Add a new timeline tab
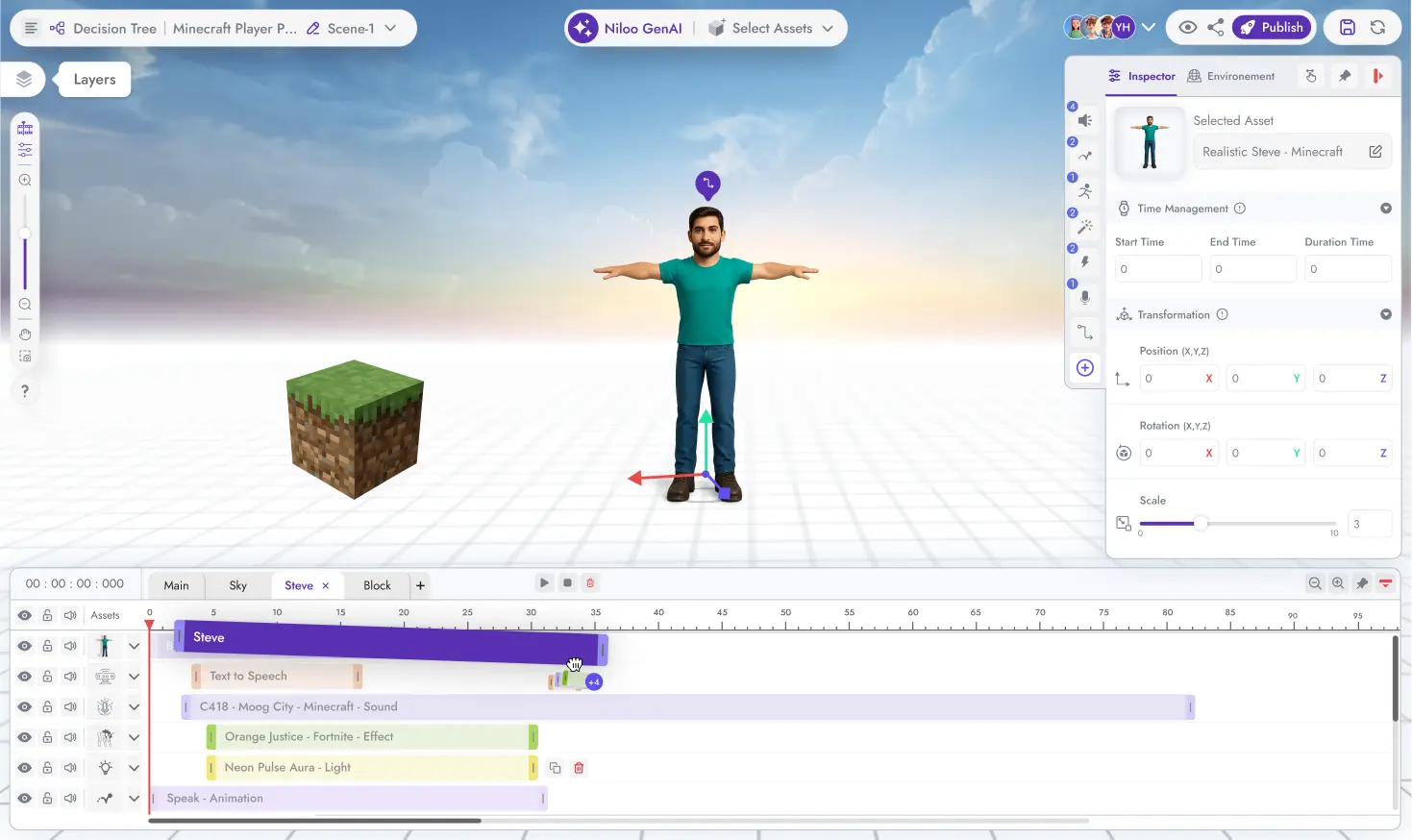1412x840 pixels. click(420, 585)
